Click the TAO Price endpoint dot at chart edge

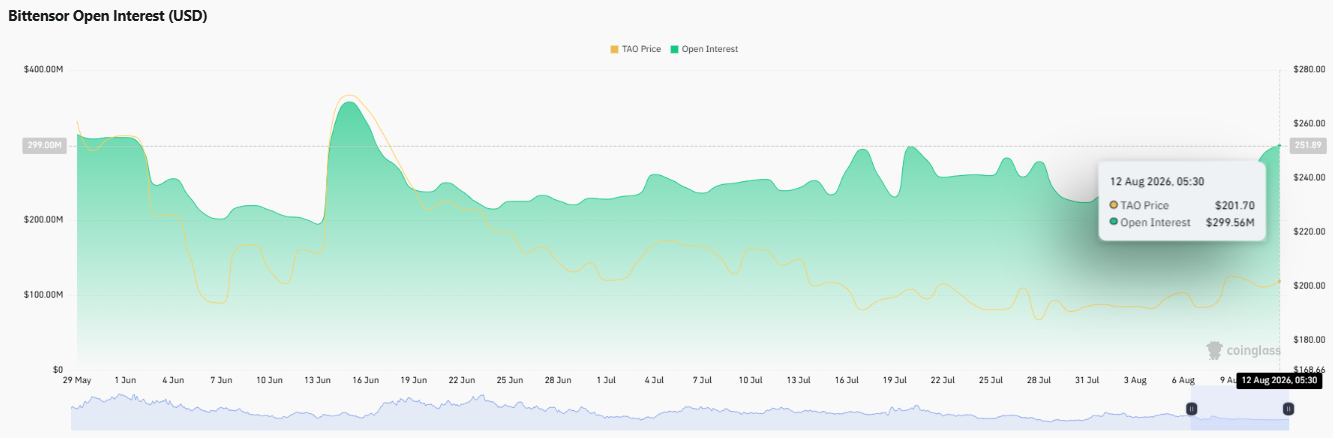(x=1280, y=281)
